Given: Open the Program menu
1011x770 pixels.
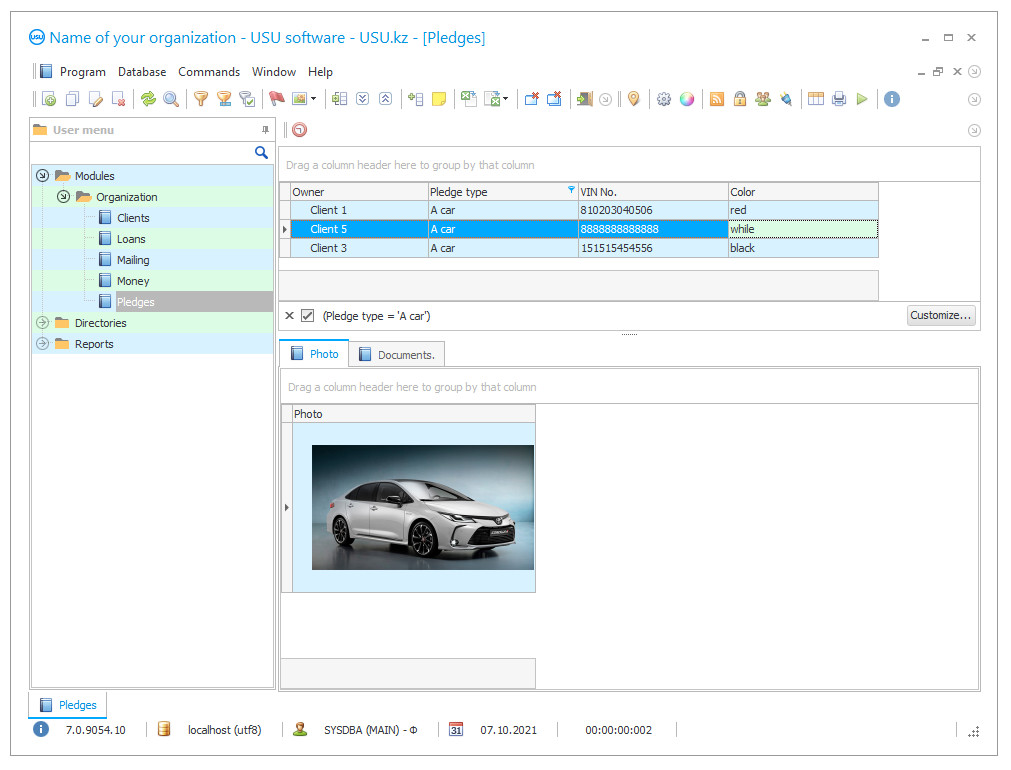Looking at the screenshot, I should click(x=83, y=72).
